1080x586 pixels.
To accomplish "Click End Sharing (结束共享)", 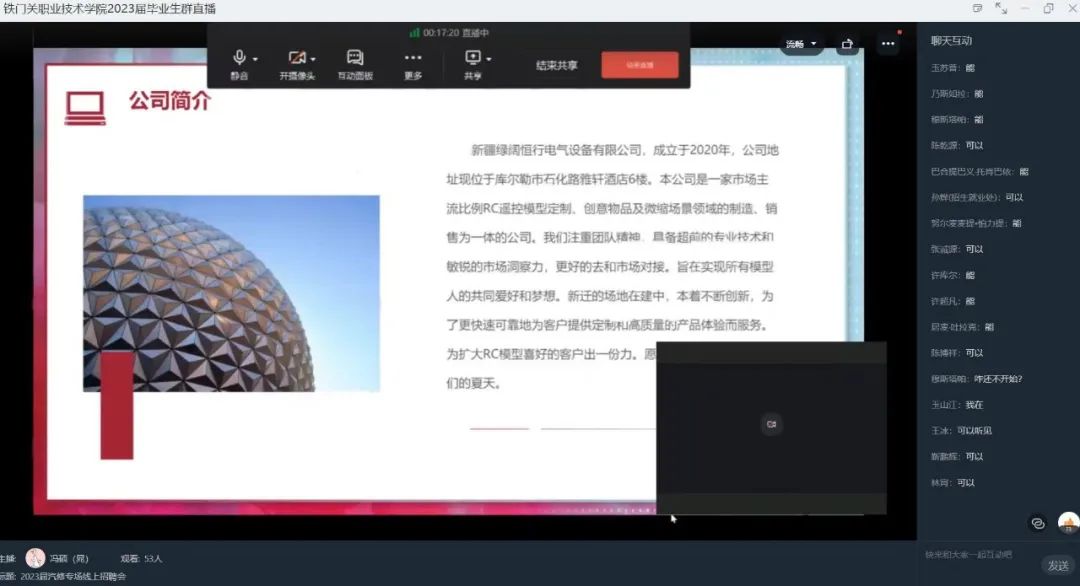I will (556, 66).
